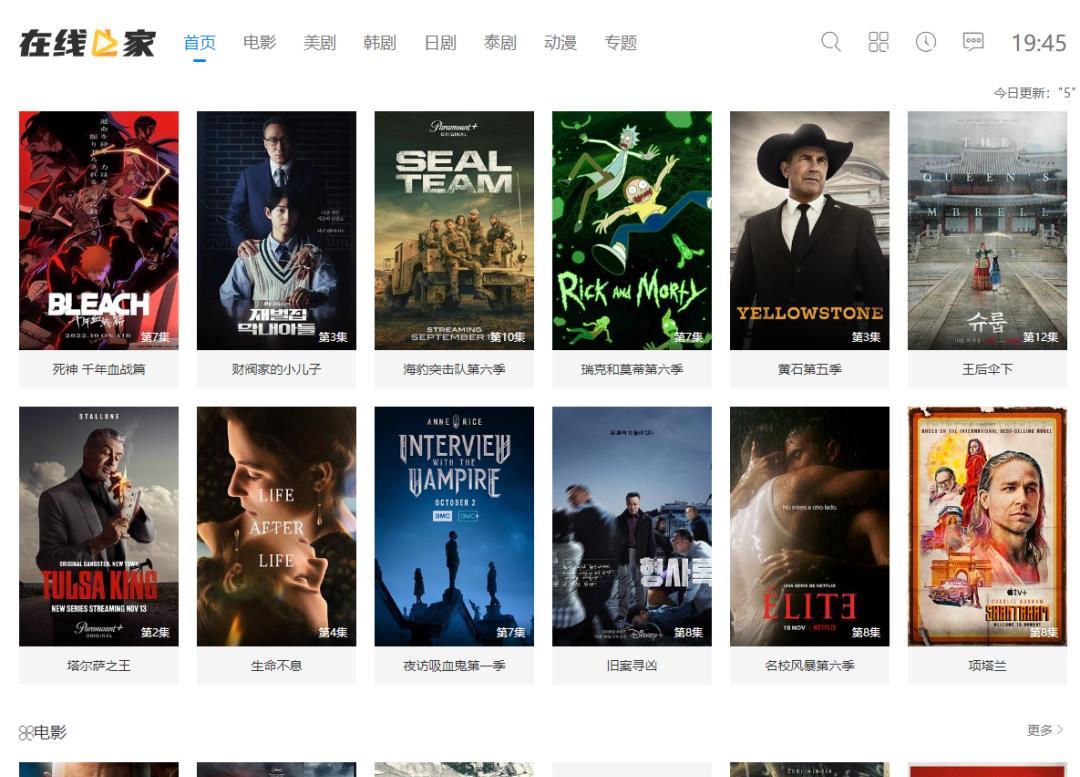
Task: Click the title link 名校风暴第六季
Action: 809,665
